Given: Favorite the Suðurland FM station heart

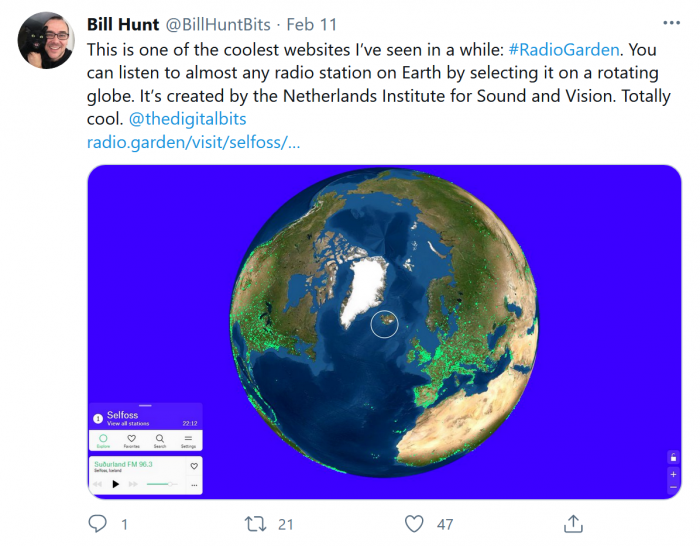Looking at the screenshot, I should (x=194, y=466).
